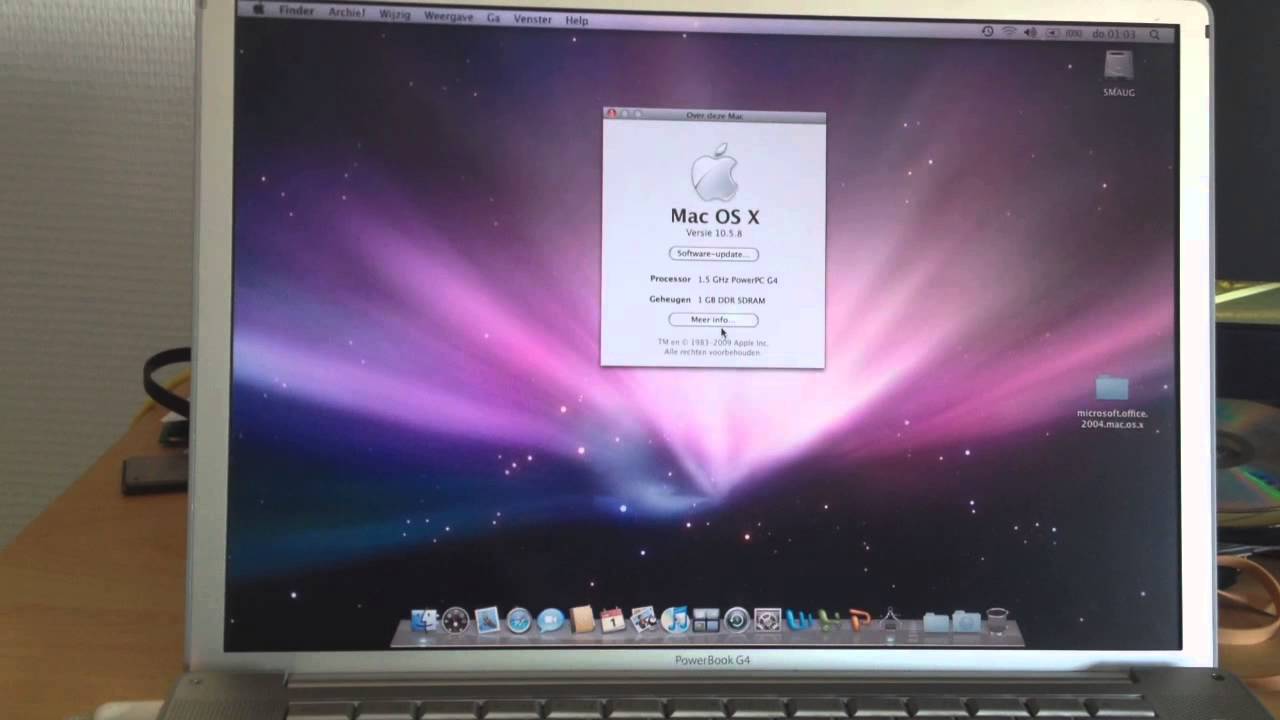Open the Help menu
This screenshot has height=720, width=1280.
pyautogui.click(x=577, y=20)
